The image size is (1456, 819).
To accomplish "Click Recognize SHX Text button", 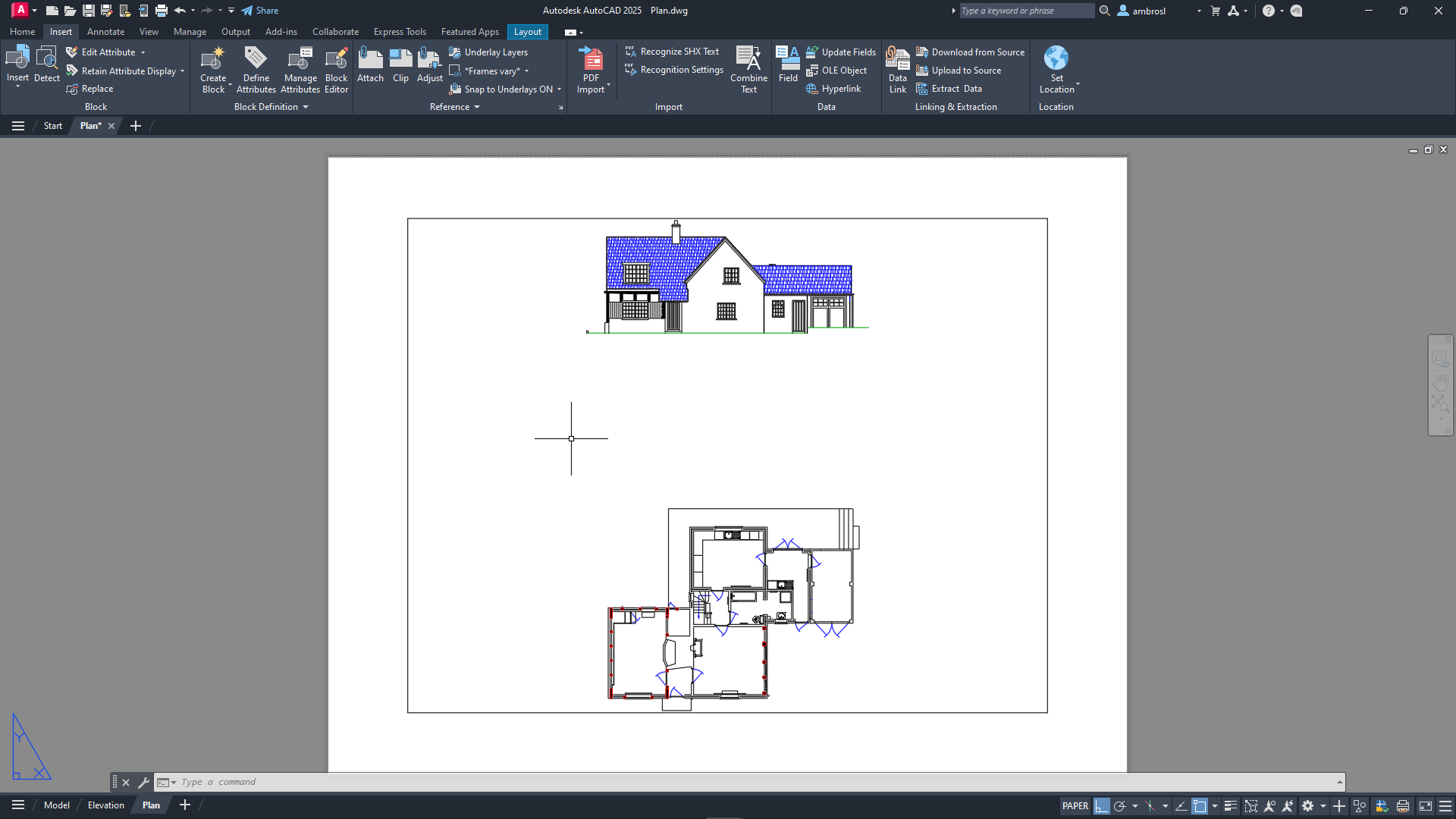I will point(672,52).
